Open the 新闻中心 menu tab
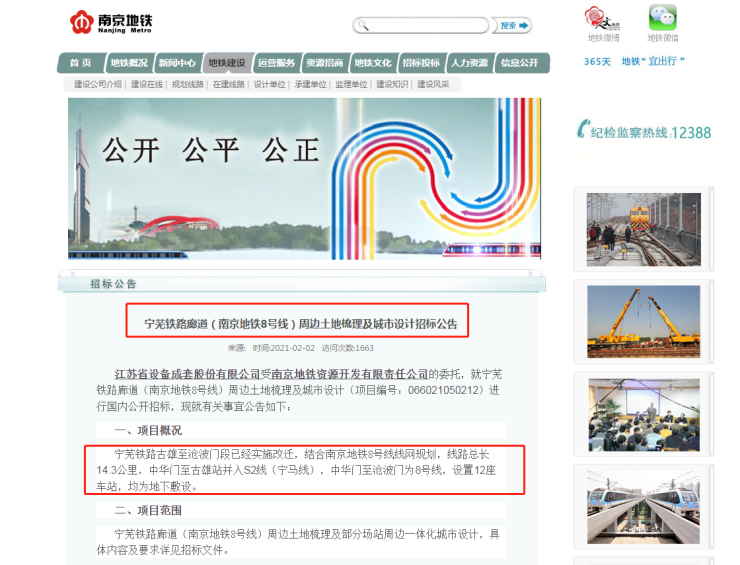This screenshot has height=565, width=740. pyautogui.click(x=177, y=63)
